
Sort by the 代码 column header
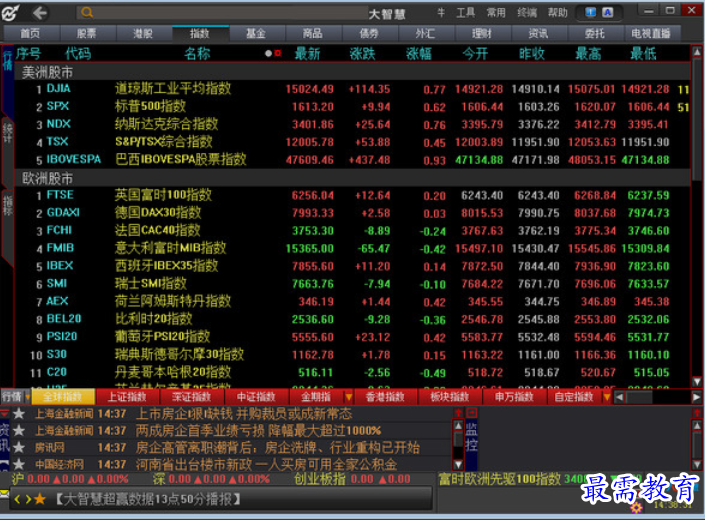78,54
